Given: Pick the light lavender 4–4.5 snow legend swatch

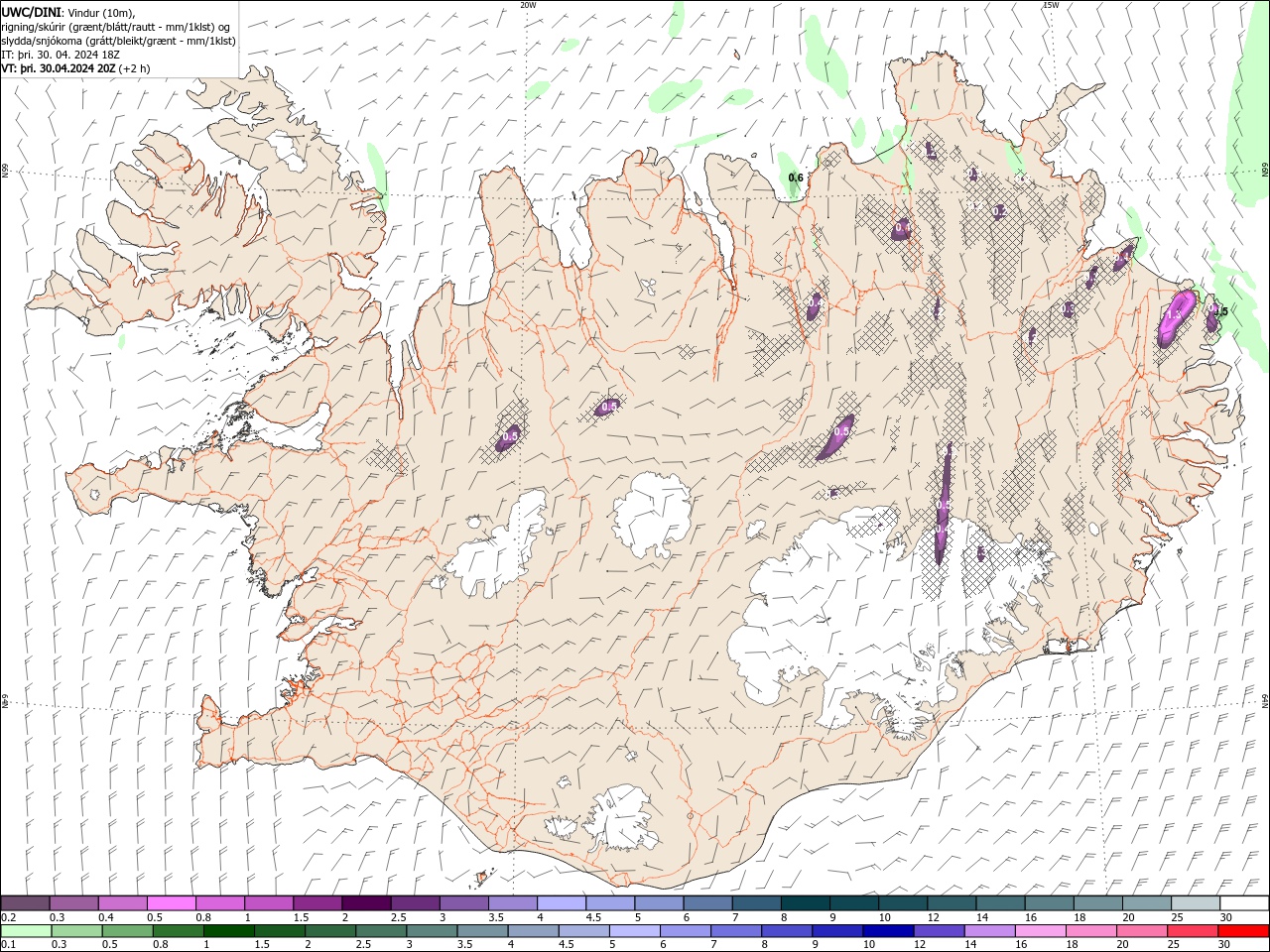Looking at the screenshot, I should 562,903.
